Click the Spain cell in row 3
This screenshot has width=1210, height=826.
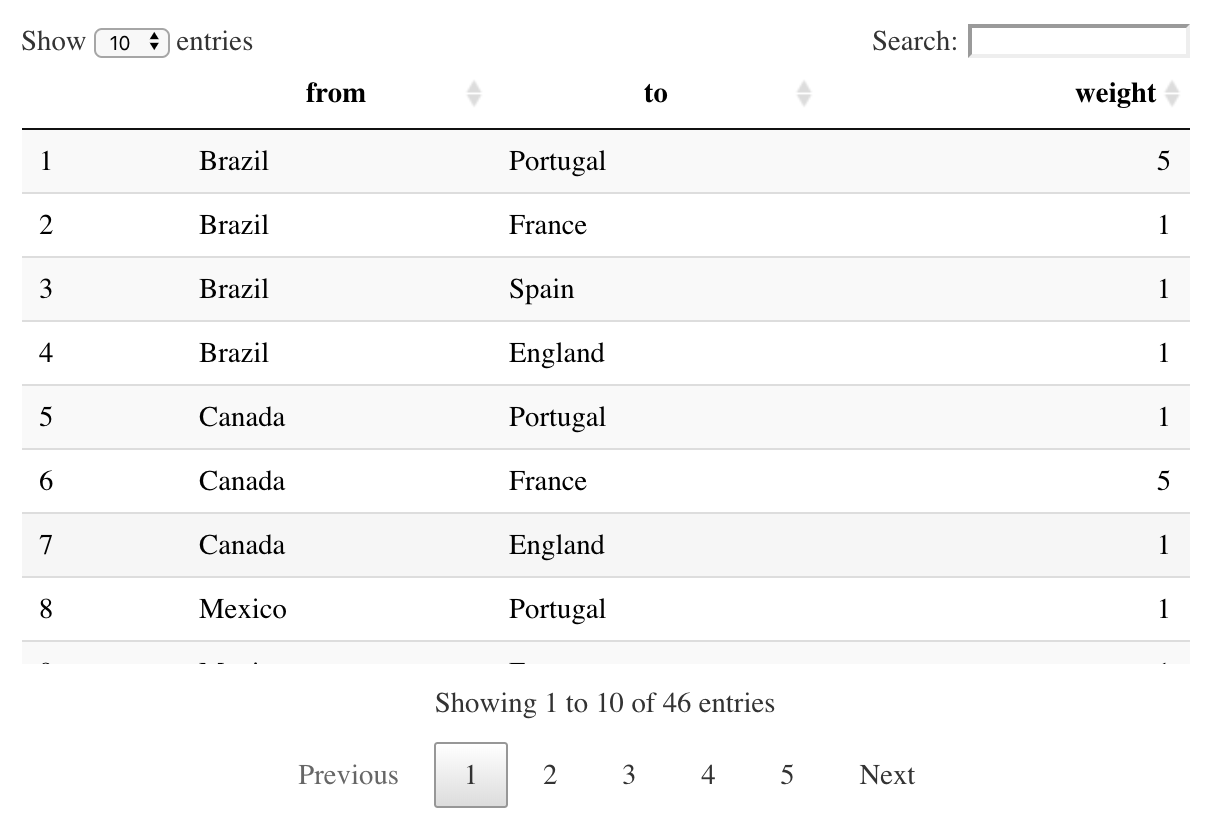(x=541, y=289)
